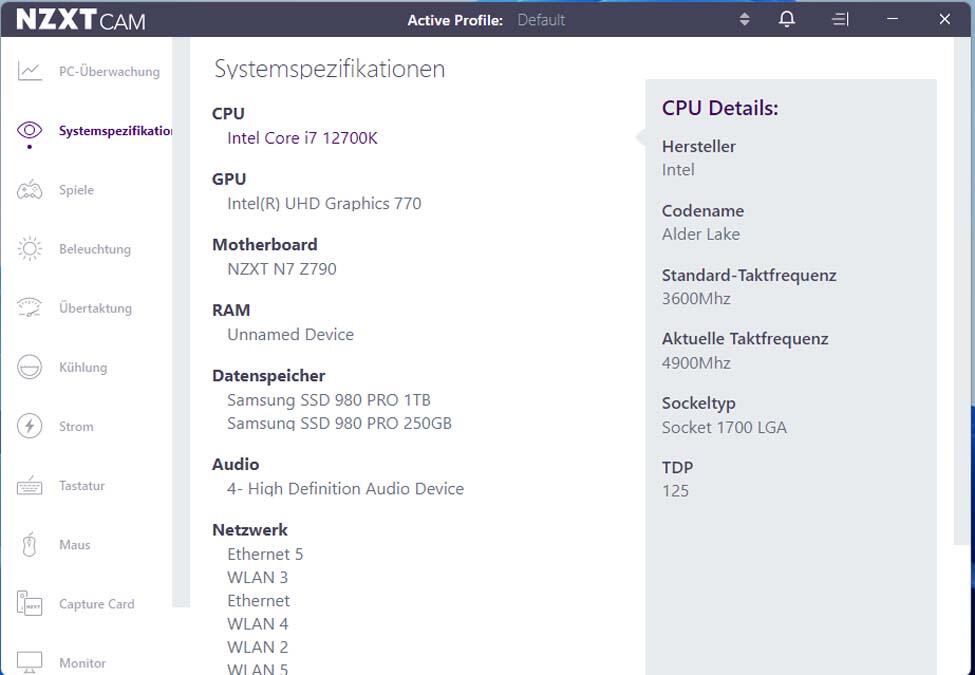Select the WLAN 3 network entry
975x675 pixels.
point(257,577)
